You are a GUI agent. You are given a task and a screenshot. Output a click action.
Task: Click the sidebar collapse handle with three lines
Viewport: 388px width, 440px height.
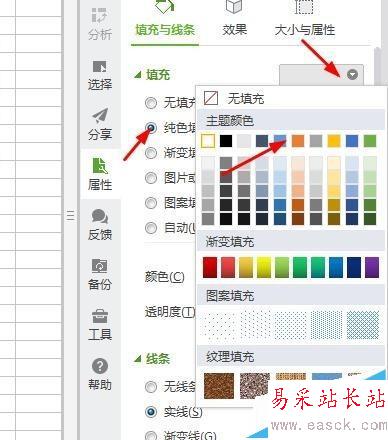[70, 216]
